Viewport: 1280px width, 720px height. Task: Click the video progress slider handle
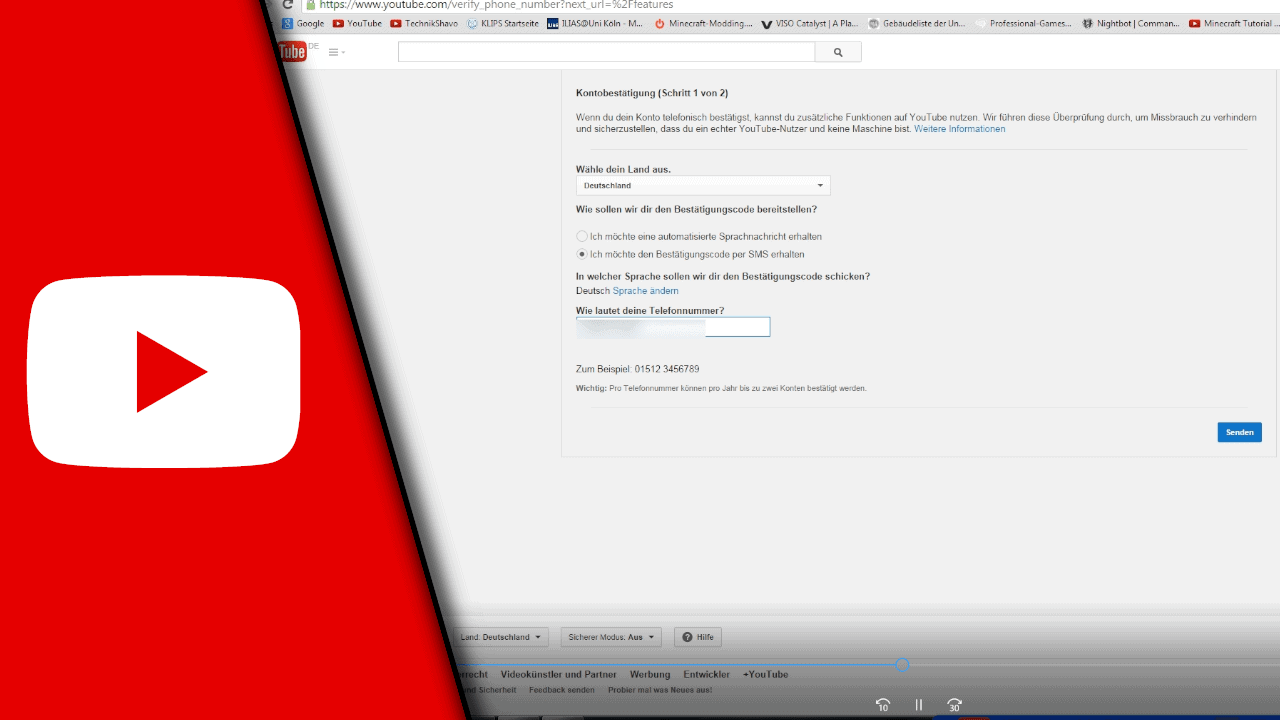pyautogui.click(x=902, y=664)
